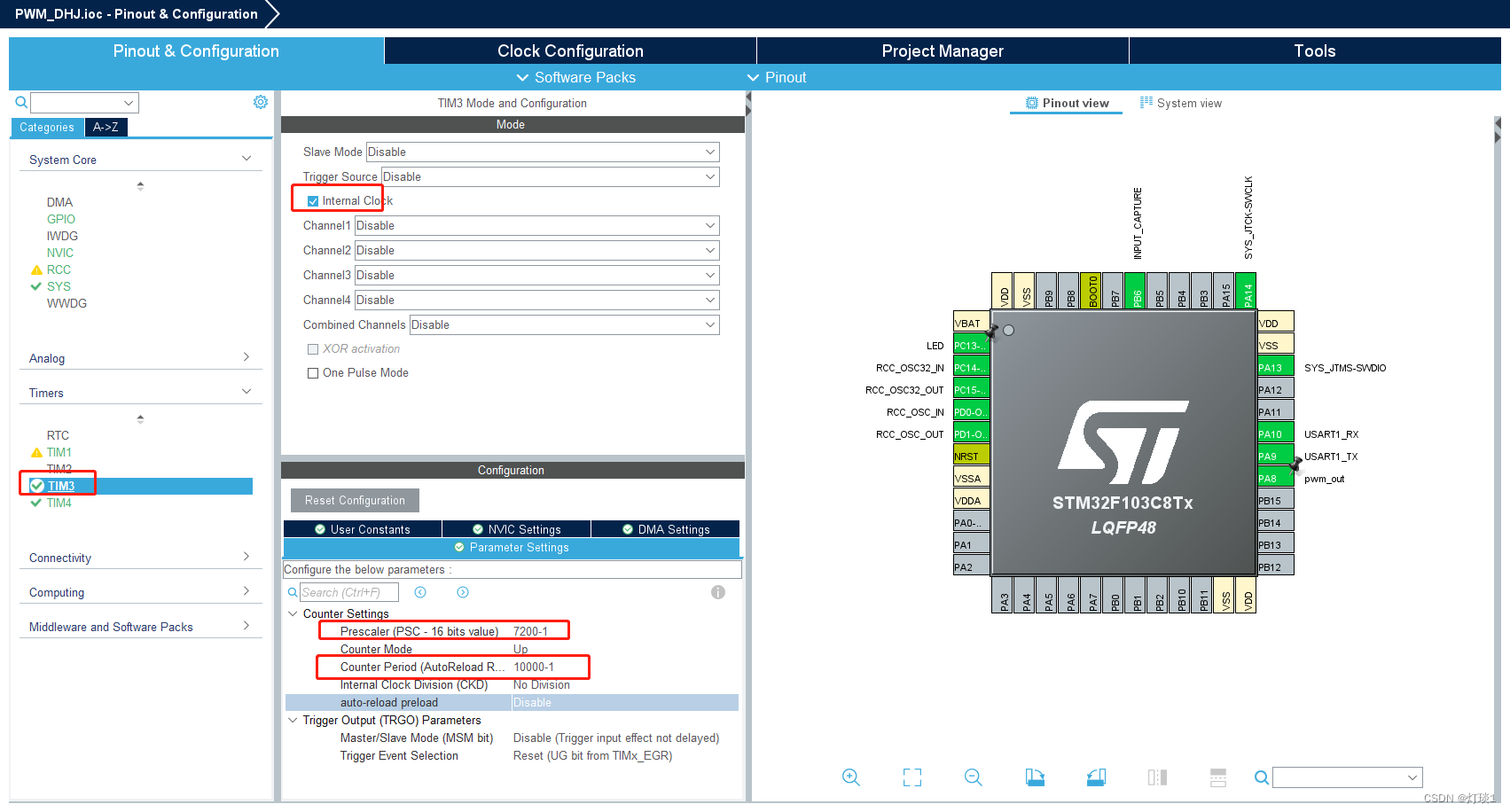Click the PB6 INPUT_CAPTURE pin
This screenshot has height=812, width=1510.
pos(1136,290)
